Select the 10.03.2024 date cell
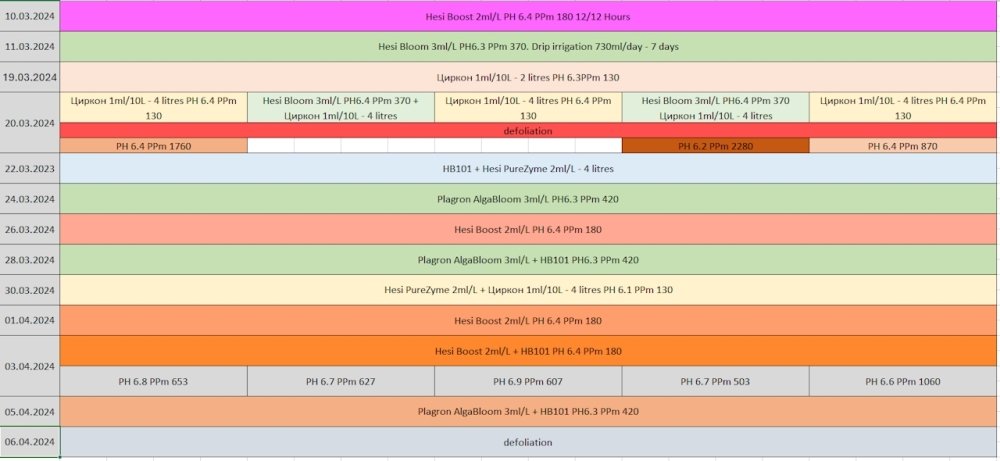The height and width of the screenshot is (461, 1000). pyautogui.click(x=30, y=17)
